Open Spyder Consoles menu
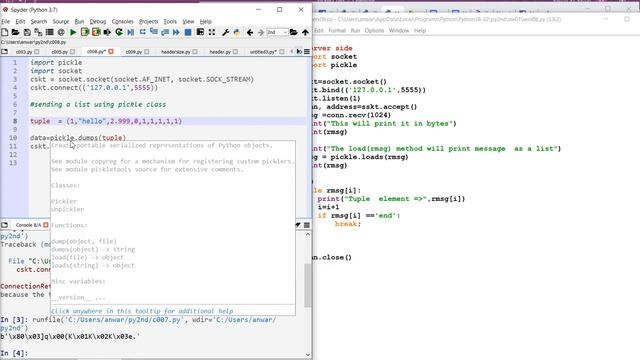This screenshot has width=640, height=360. click(122, 21)
